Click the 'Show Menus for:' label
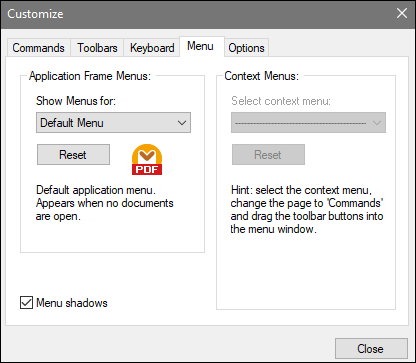 coord(76,101)
